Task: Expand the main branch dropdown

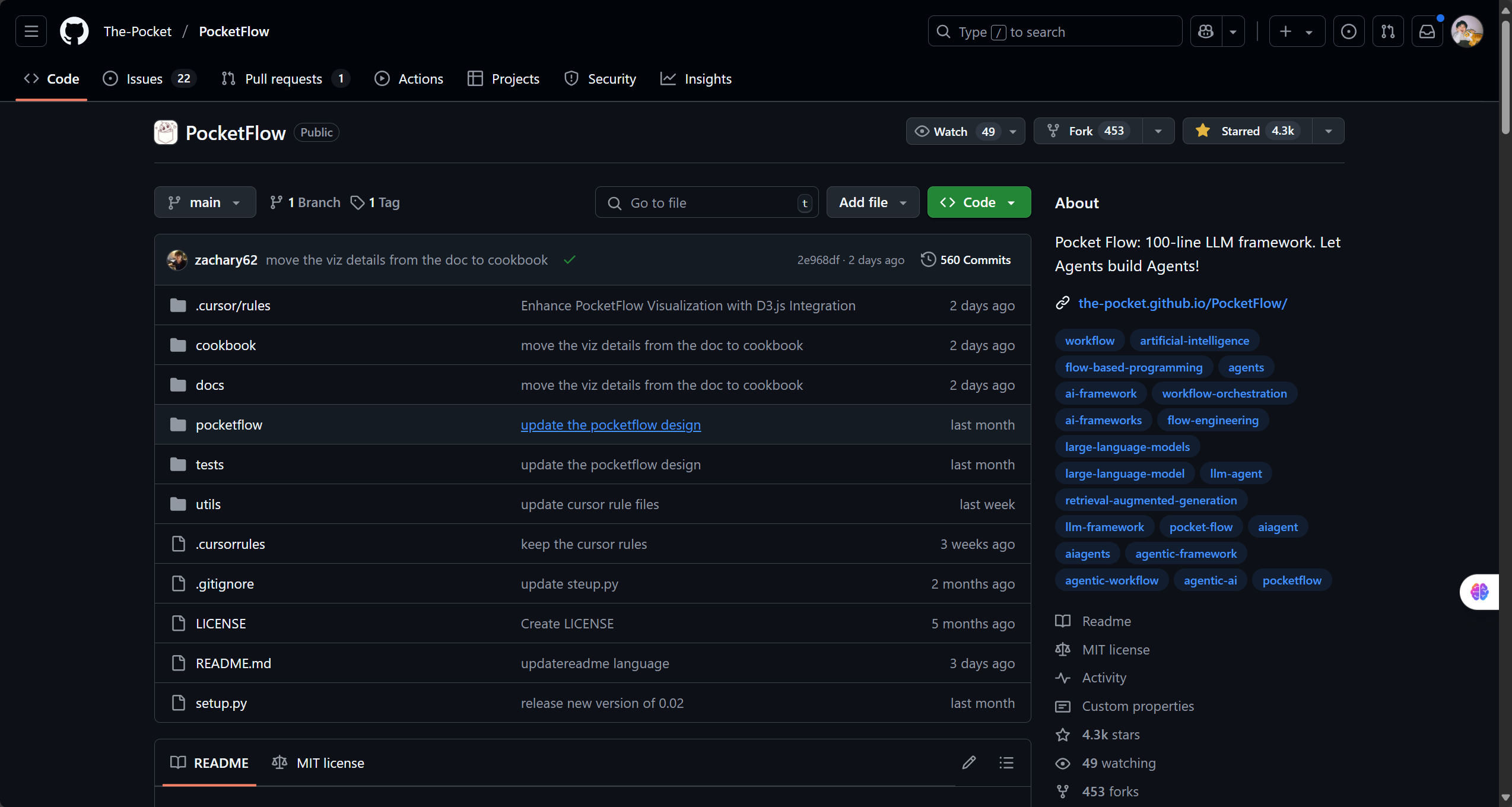Action: (x=205, y=202)
